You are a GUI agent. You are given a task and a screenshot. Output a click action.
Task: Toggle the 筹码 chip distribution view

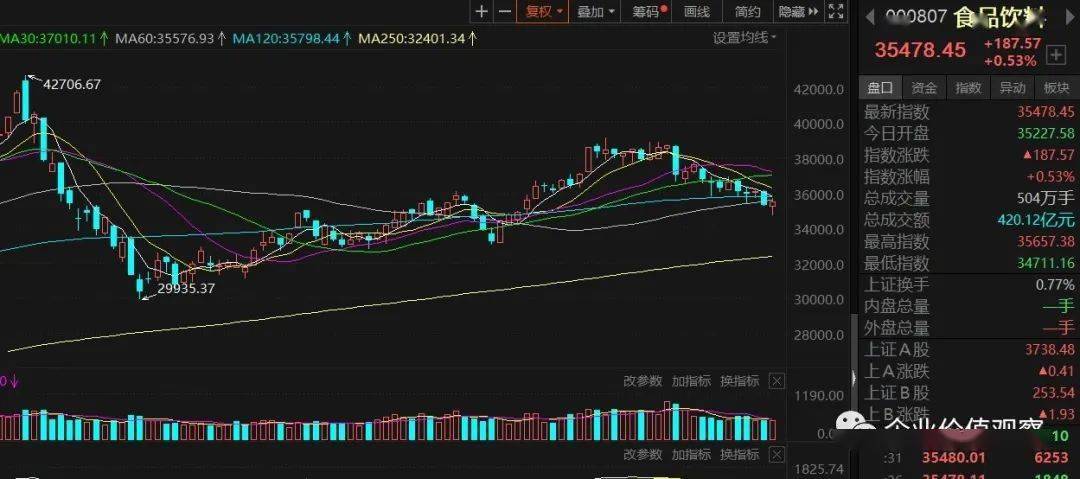pos(649,11)
